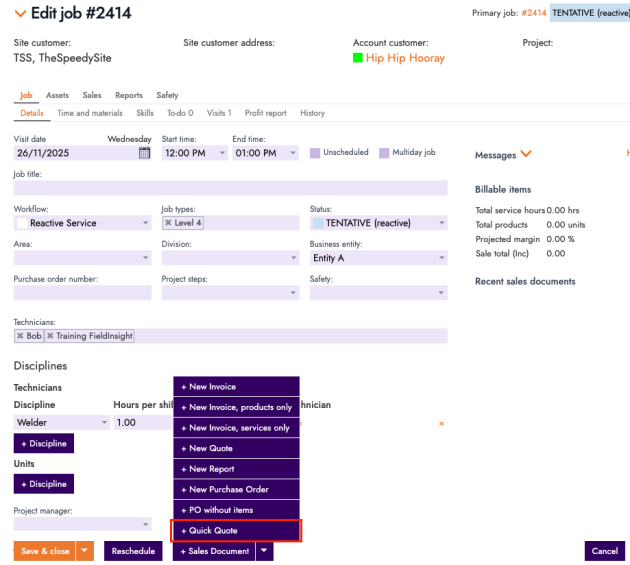Remove Level 4 job type tag
Viewport: 630px width, 565px height.
click(x=168, y=223)
